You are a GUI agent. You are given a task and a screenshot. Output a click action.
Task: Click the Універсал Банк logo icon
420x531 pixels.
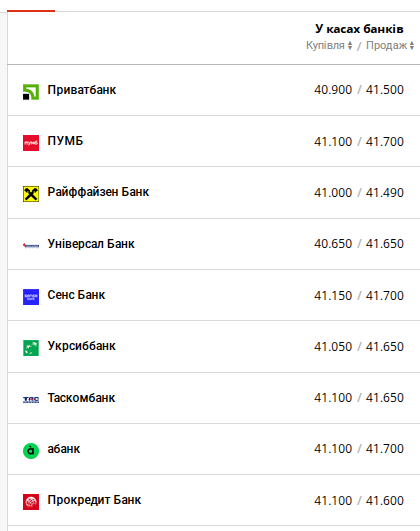tap(31, 245)
